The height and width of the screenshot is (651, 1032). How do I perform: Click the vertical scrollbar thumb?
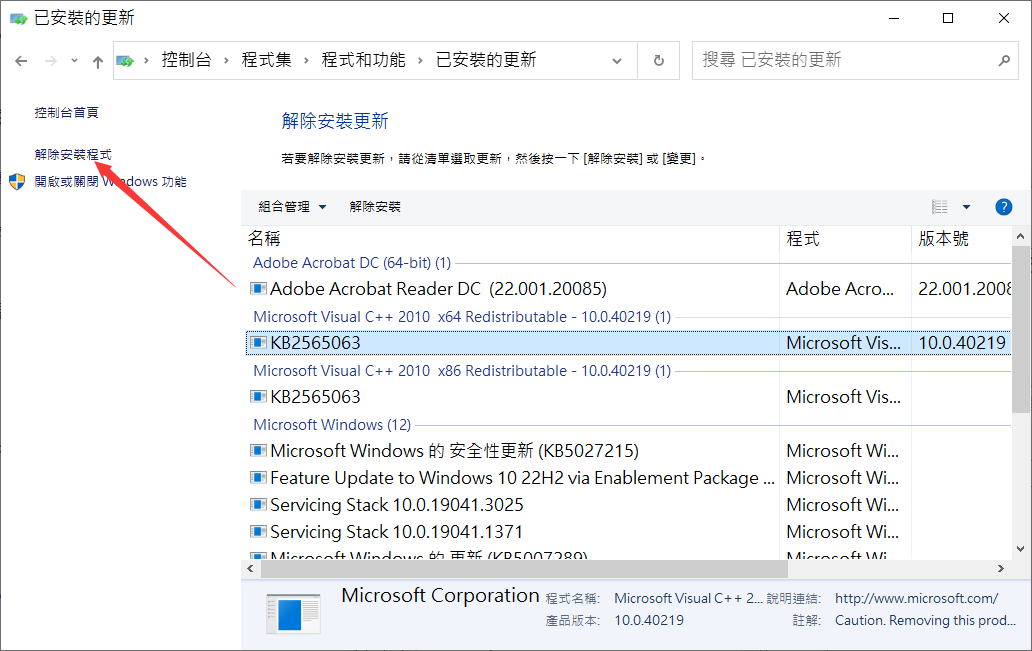(x=1021, y=329)
